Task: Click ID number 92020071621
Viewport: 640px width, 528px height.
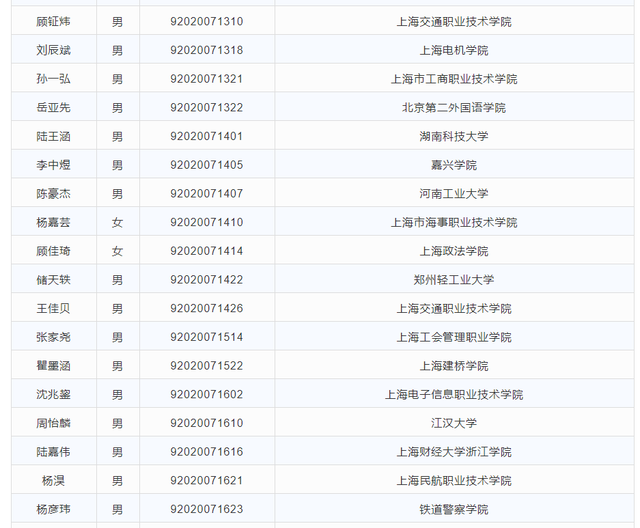Action: tap(207, 481)
